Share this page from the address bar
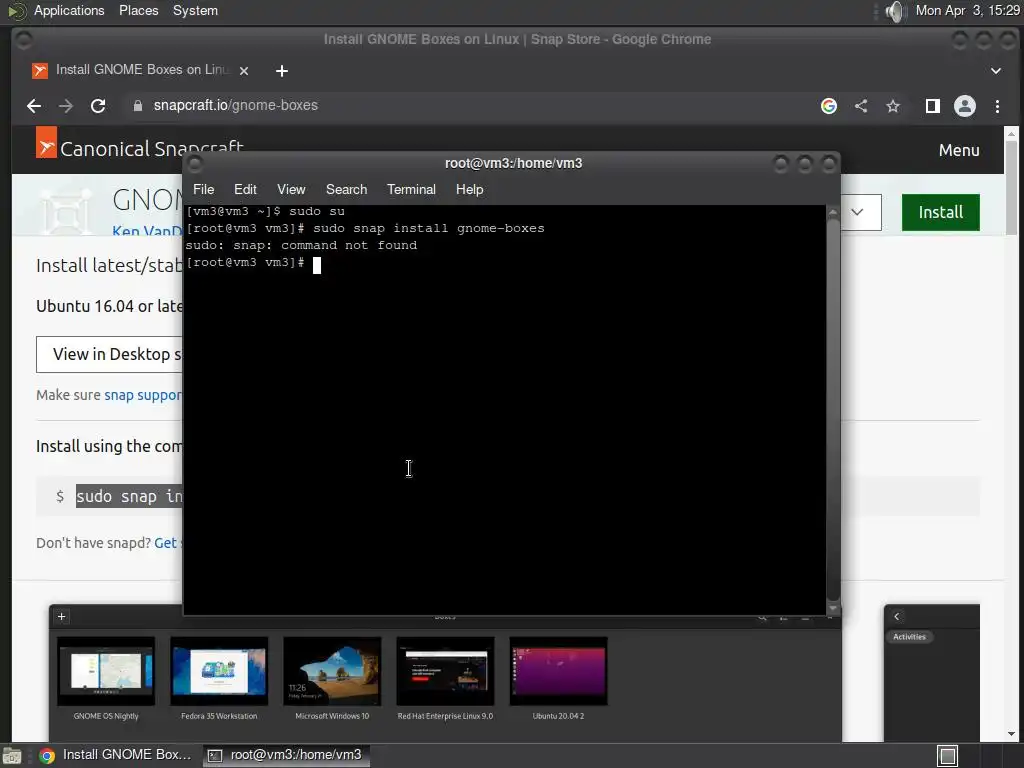1024x768 pixels. 861,106
